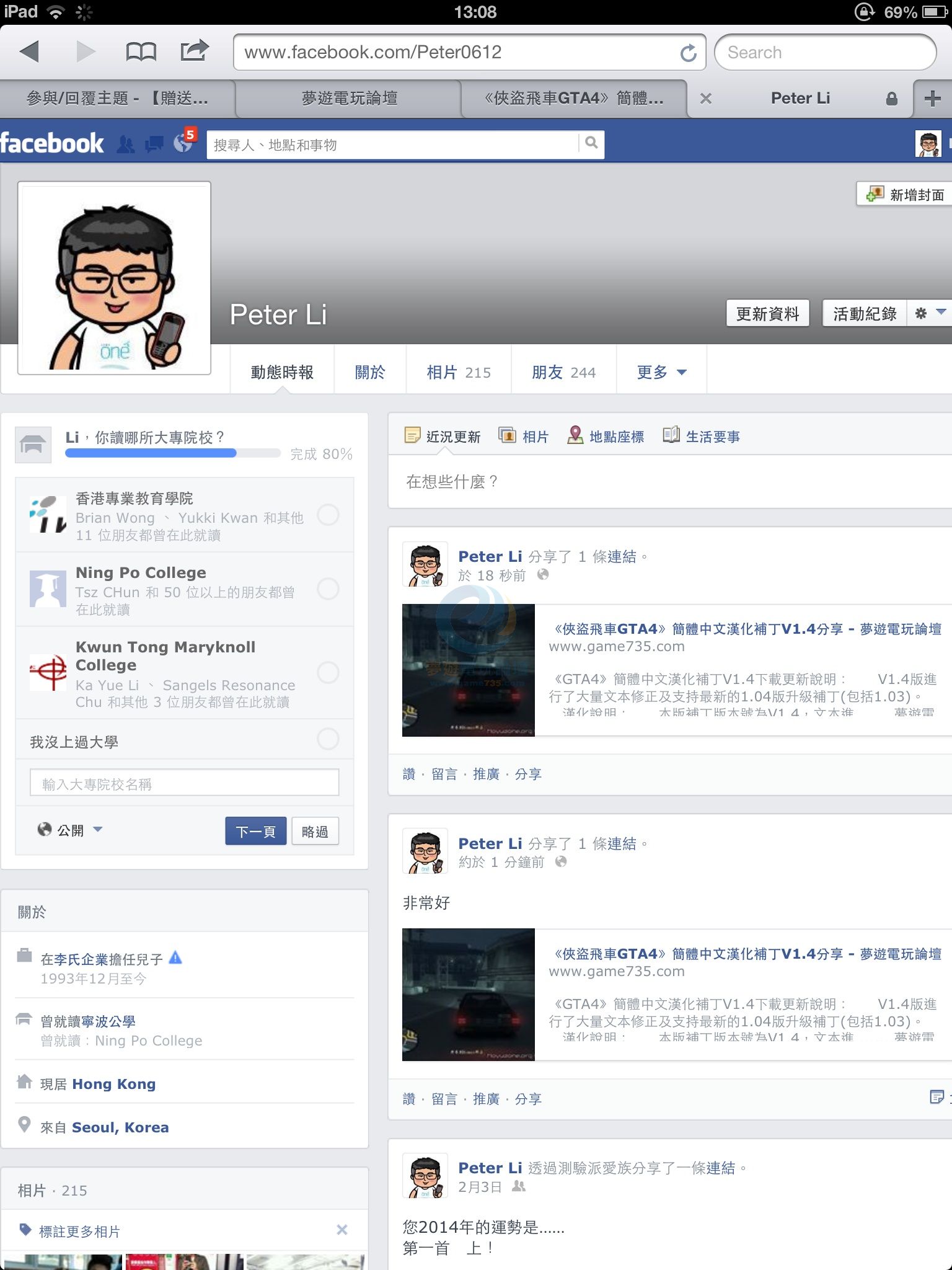Click the note icon on second post
The height and width of the screenshot is (1270, 952).
937,1097
